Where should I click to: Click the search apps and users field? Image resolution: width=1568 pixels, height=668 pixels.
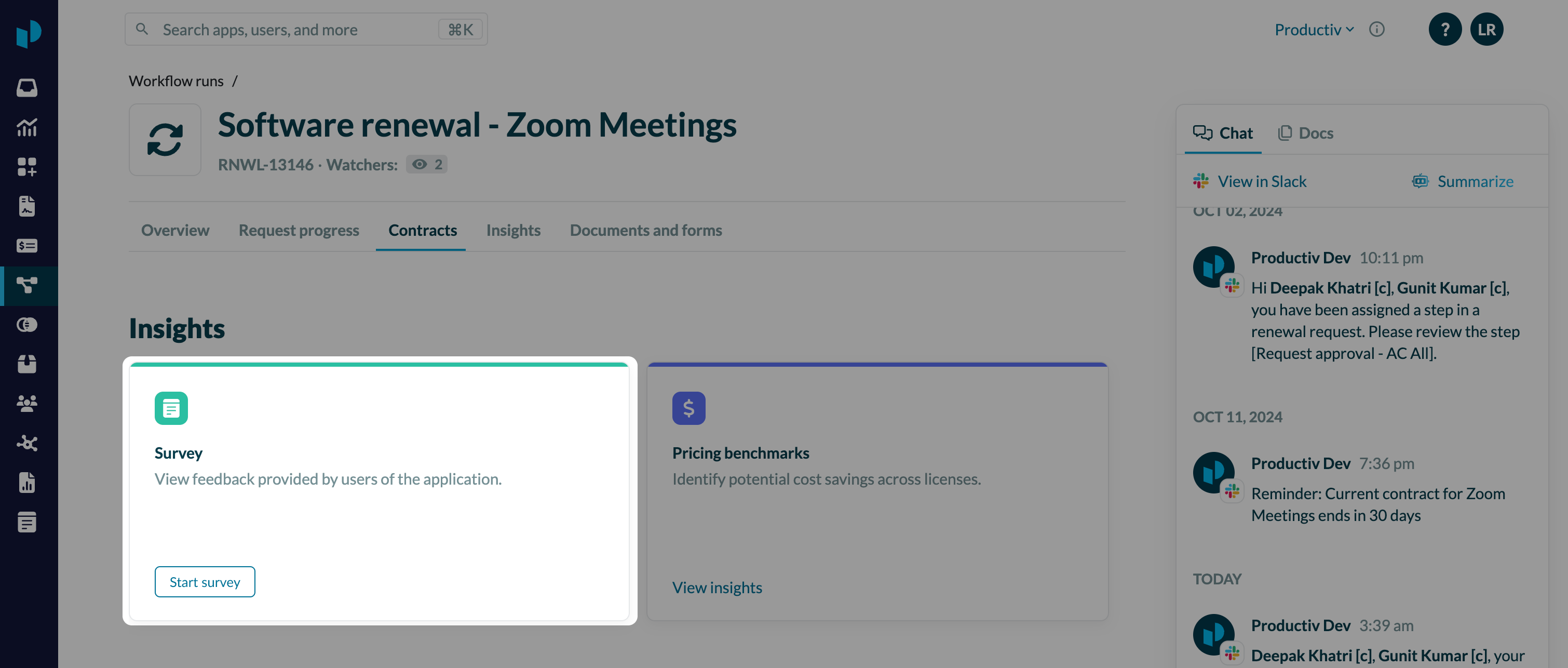pos(298,29)
